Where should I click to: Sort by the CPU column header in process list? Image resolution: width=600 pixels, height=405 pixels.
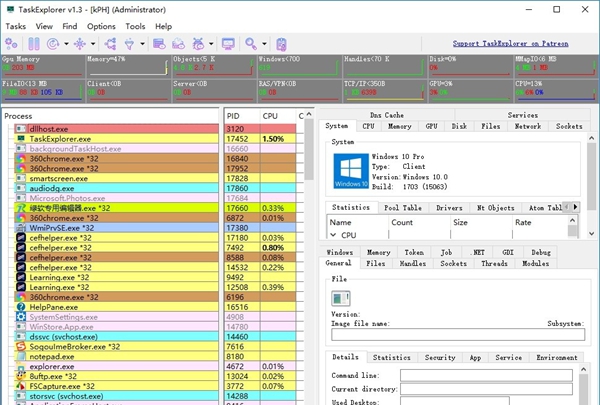click(x=277, y=116)
